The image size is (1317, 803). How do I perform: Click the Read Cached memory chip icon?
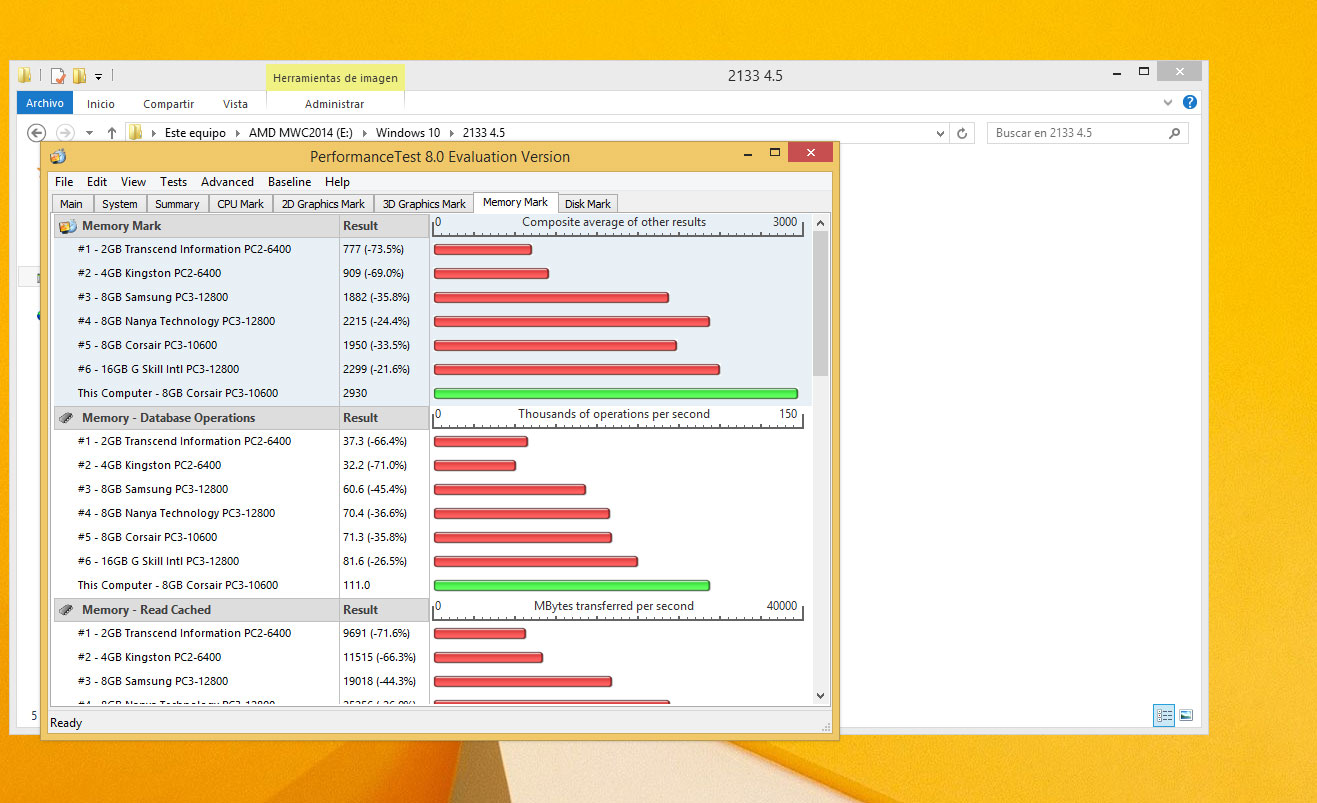pyautogui.click(x=67, y=610)
